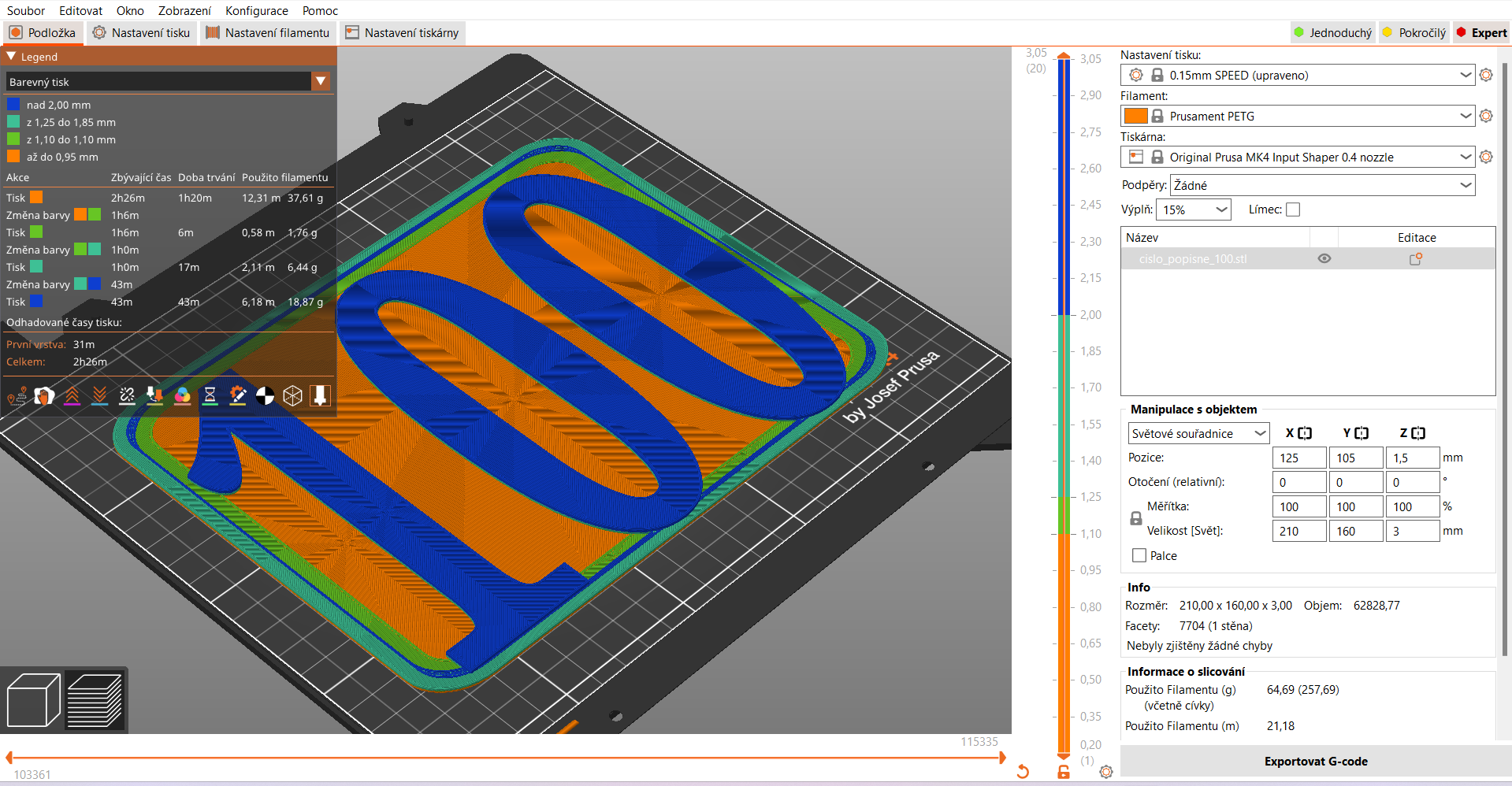Open the Barevný tisk view type dropdown
Image resolution: width=1512 pixels, height=786 pixels.
click(321, 81)
